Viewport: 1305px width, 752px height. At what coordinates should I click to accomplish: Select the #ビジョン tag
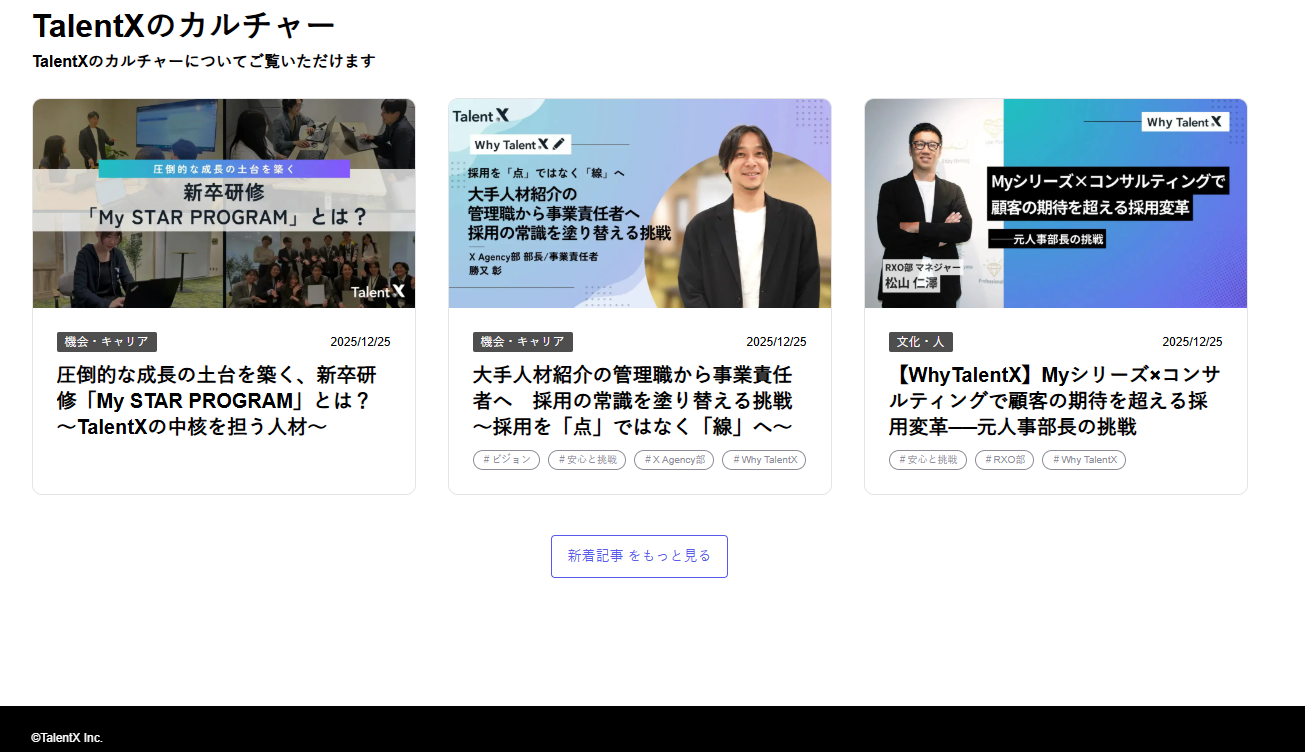(506, 460)
